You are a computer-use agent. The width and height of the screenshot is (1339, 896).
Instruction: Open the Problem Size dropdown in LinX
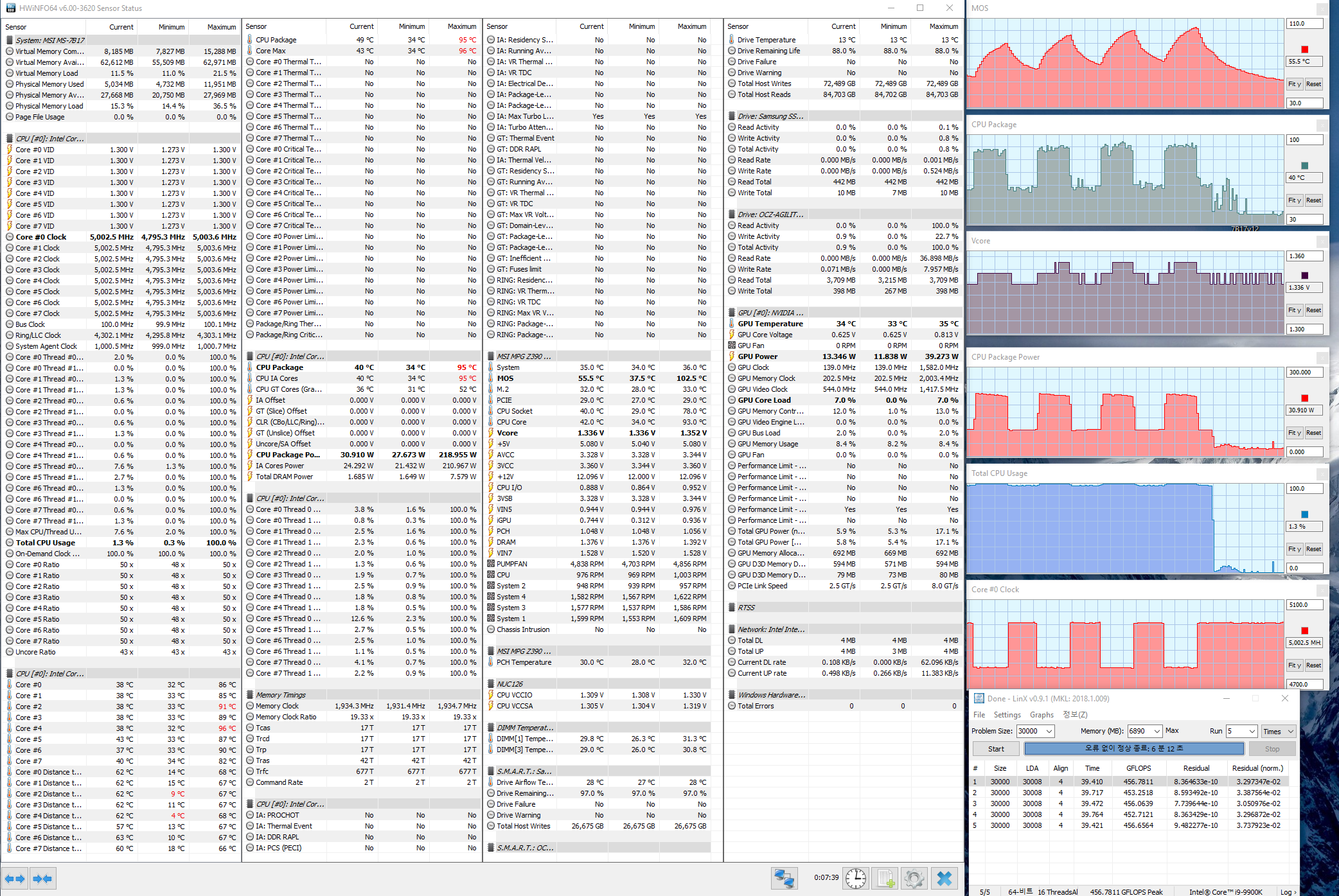click(x=1049, y=731)
